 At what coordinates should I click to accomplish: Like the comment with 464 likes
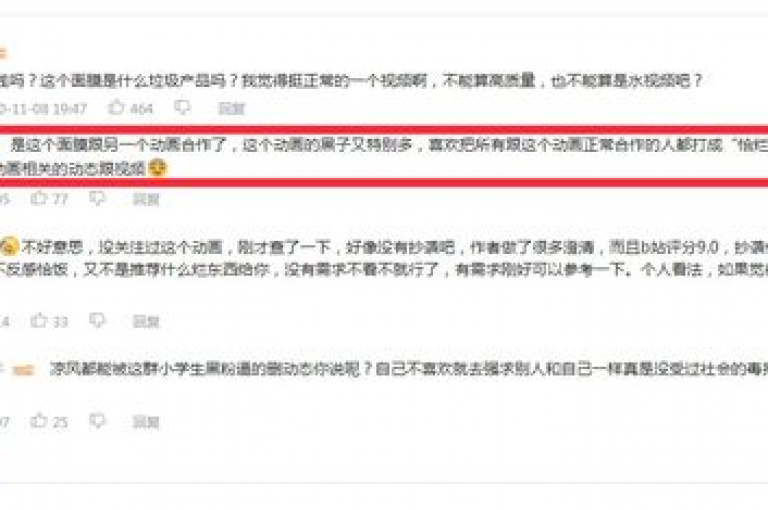(x=116, y=107)
